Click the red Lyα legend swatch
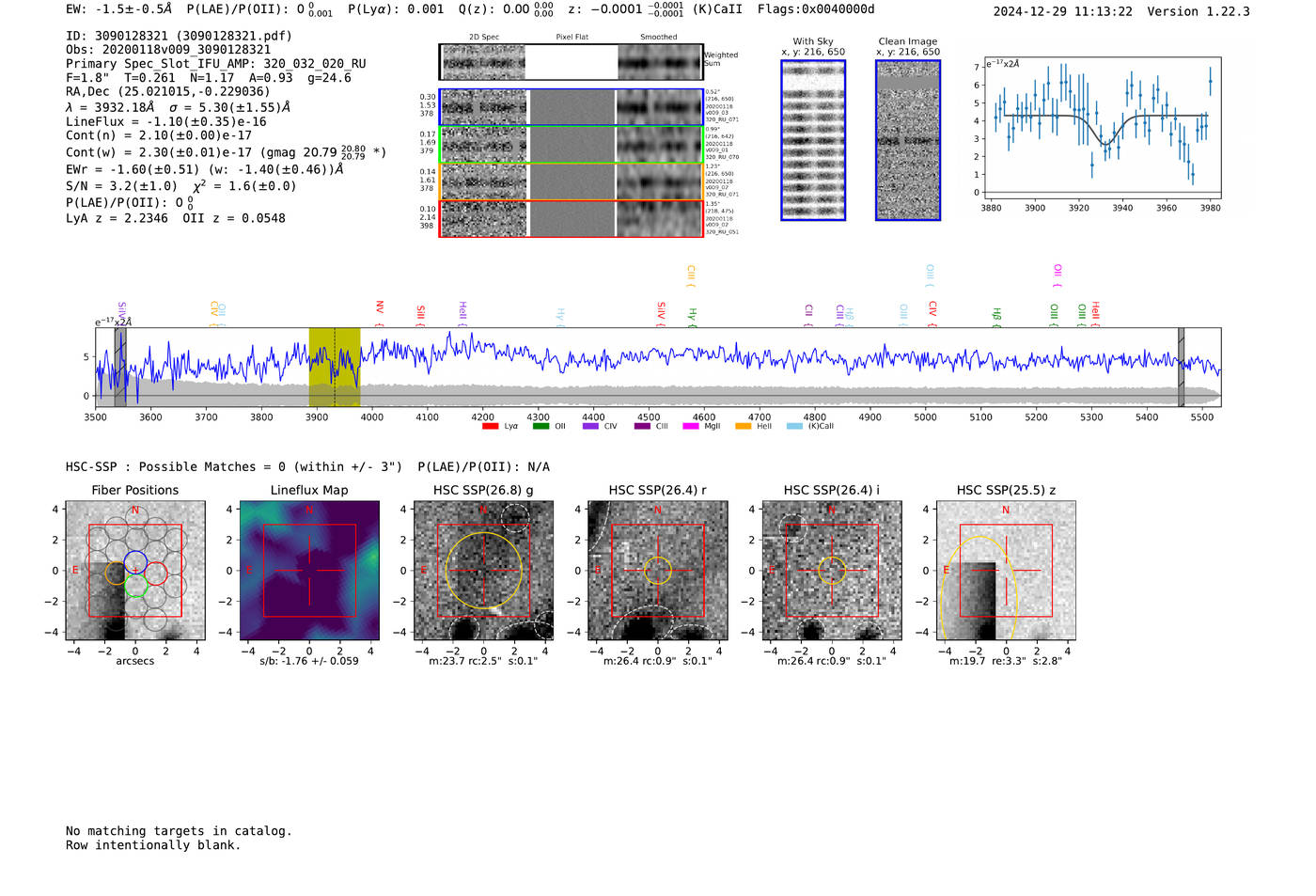Viewport: 1316px width, 896px height. (x=490, y=426)
